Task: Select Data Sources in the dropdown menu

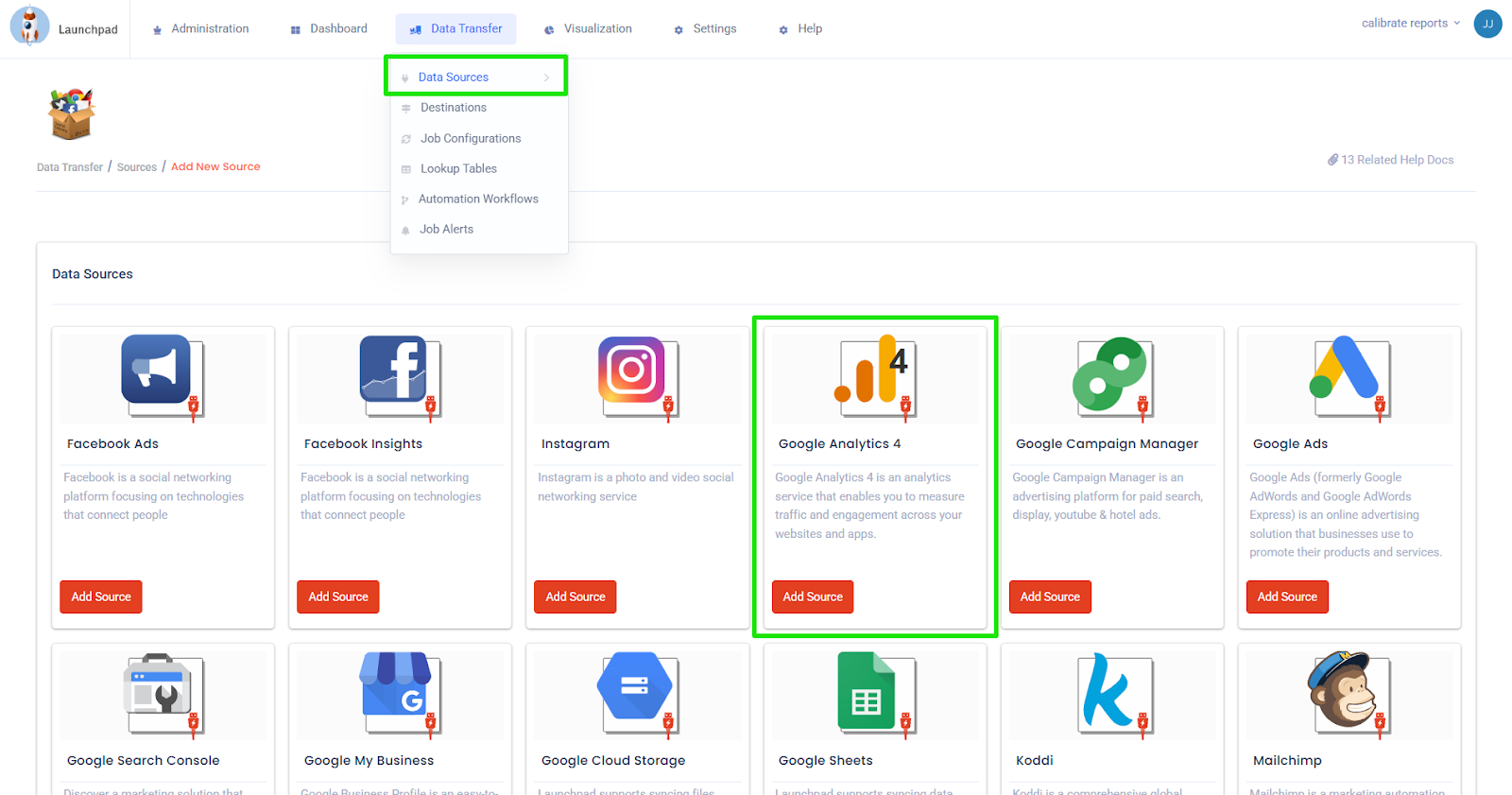Action: [x=454, y=78]
